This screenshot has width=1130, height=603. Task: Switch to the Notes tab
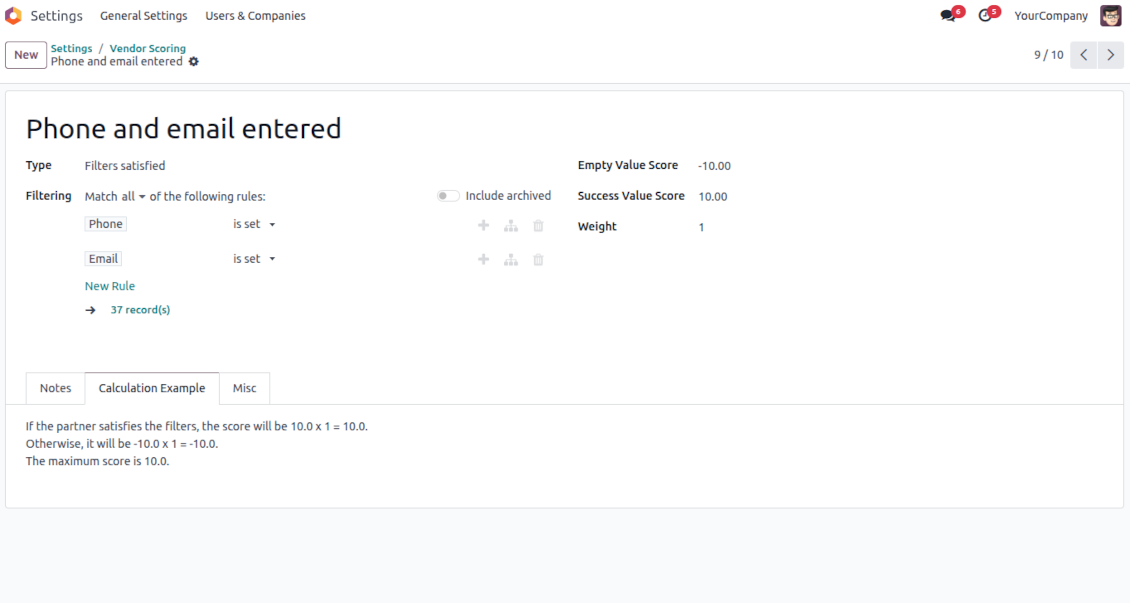coord(55,388)
